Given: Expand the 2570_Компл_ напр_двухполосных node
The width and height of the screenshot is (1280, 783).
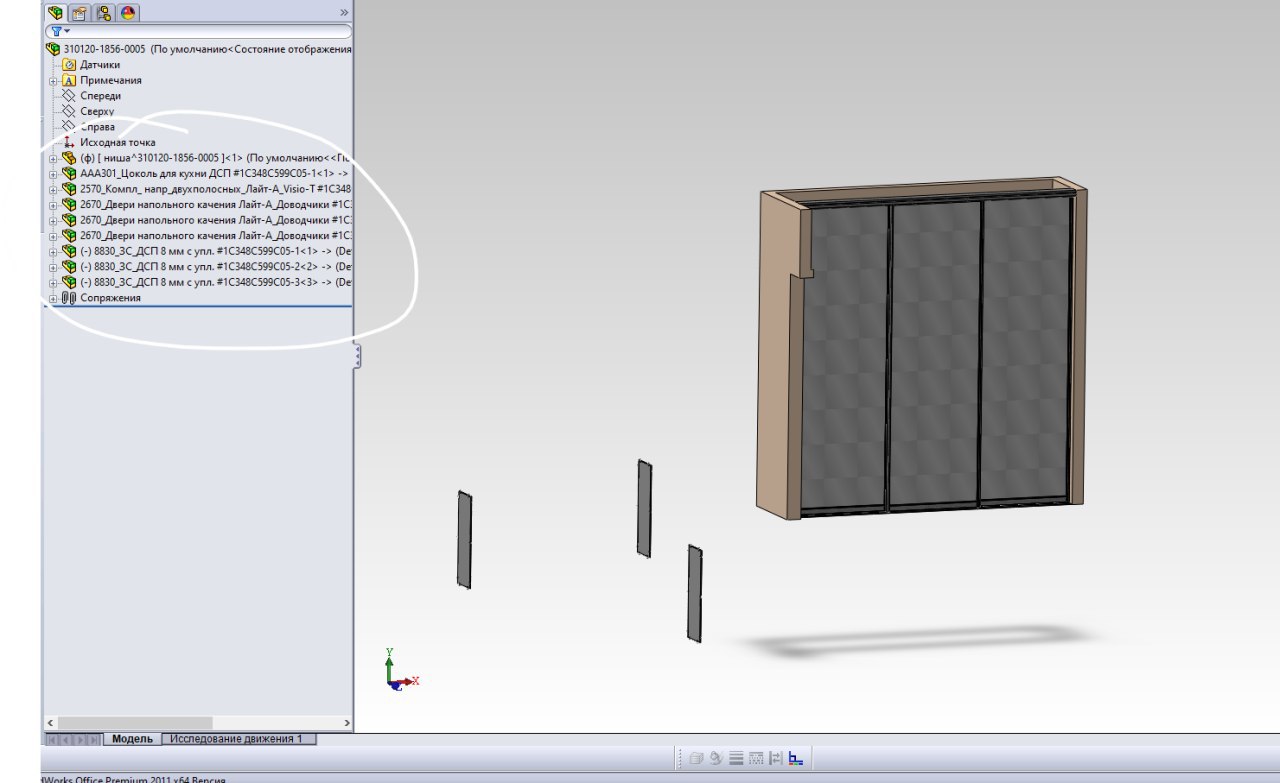Looking at the screenshot, I should [52, 189].
